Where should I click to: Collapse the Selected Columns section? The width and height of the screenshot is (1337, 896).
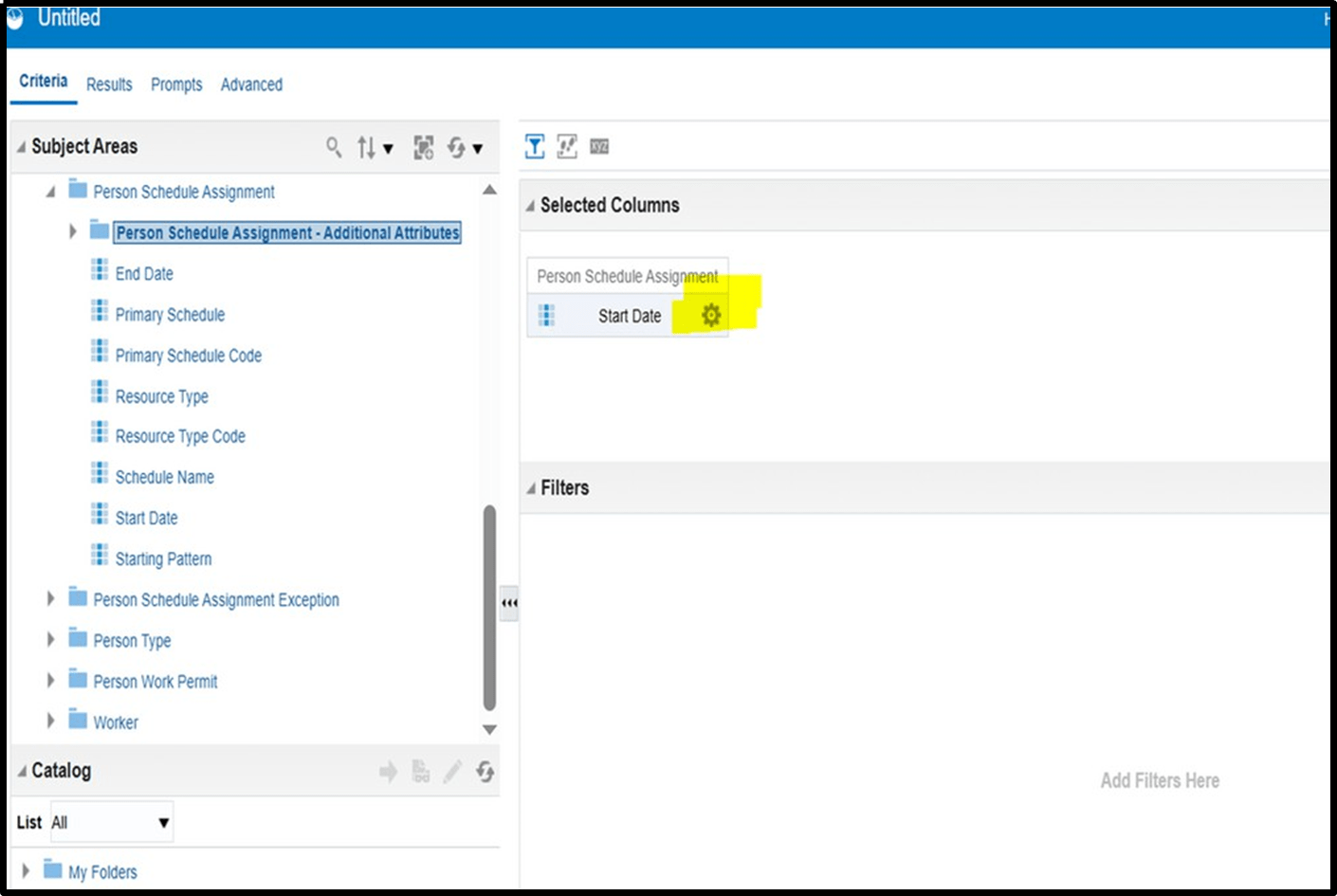[x=531, y=206]
